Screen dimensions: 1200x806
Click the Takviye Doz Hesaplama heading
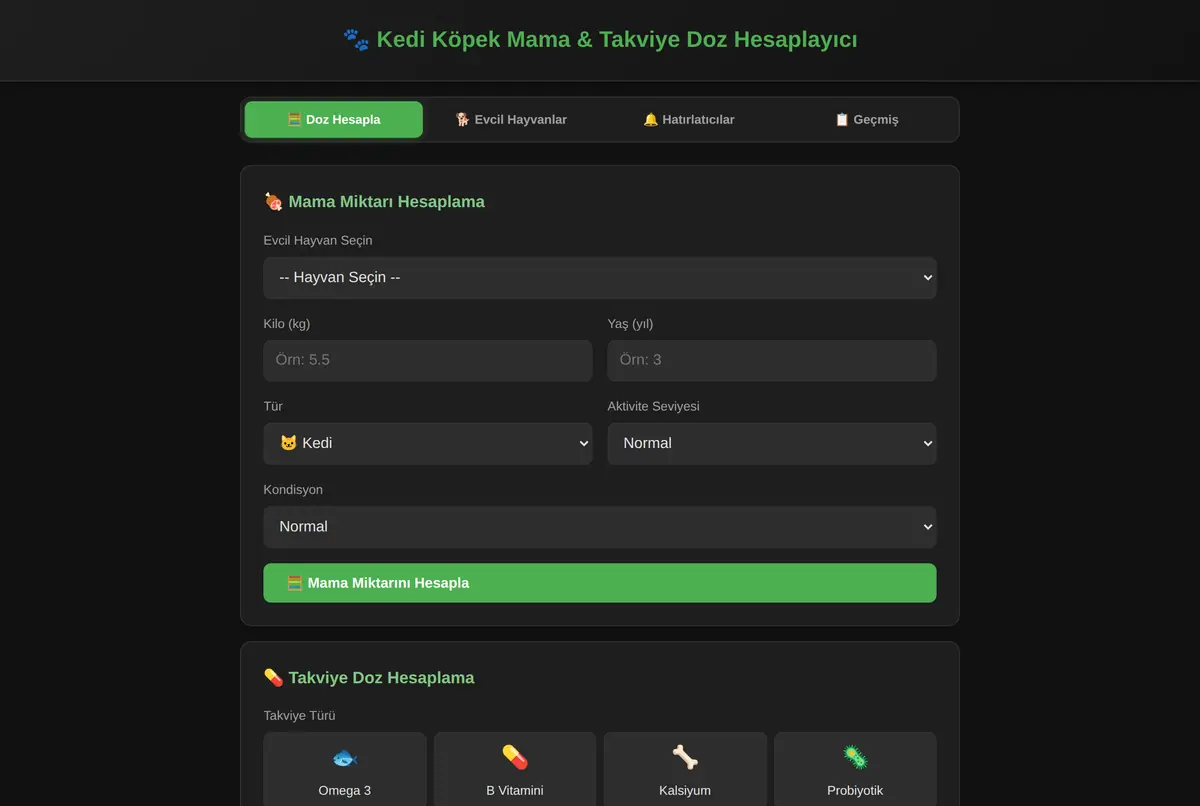pyautogui.click(x=369, y=678)
